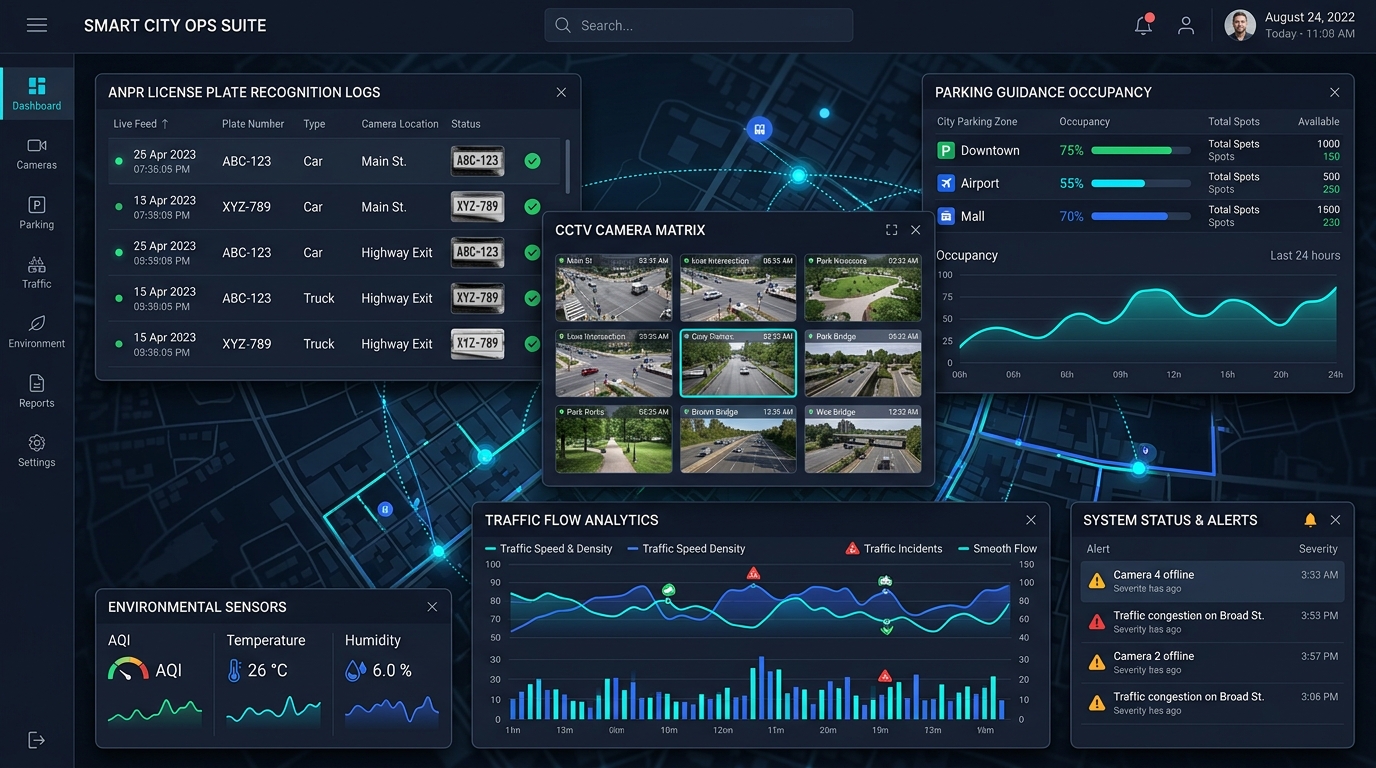Screen dimensions: 1376x768
Task: Click the humidity droplet icon
Action: pos(355,670)
